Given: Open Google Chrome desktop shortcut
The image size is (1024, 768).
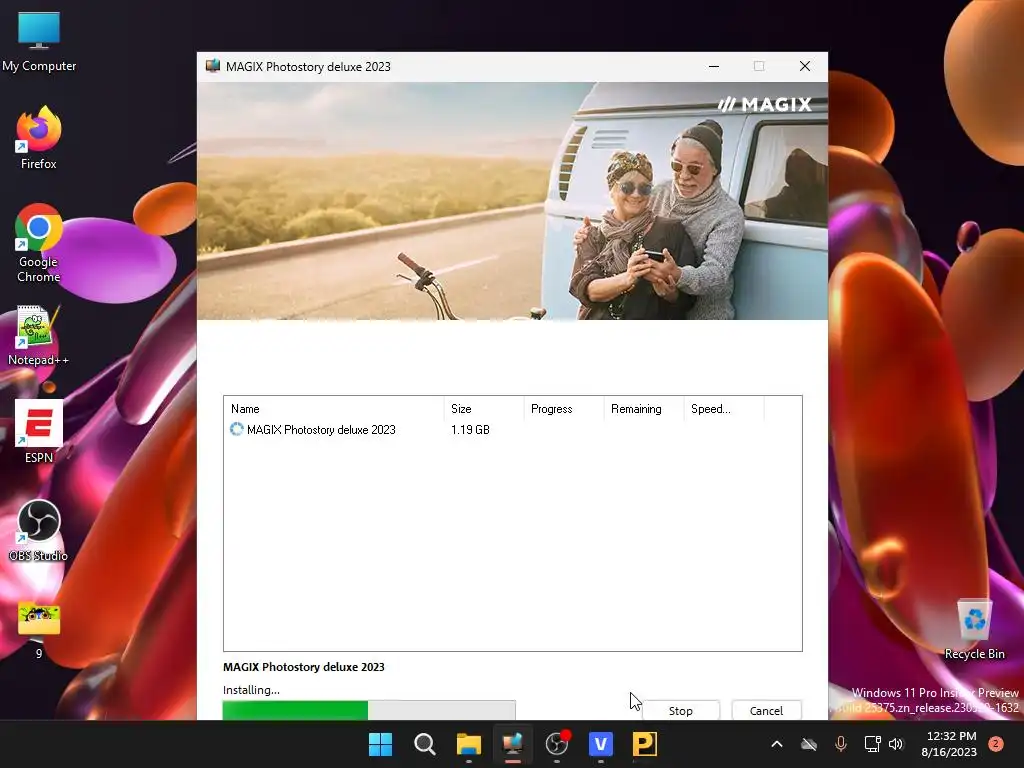Looking at the screenshot, I should tap(39, 243).
